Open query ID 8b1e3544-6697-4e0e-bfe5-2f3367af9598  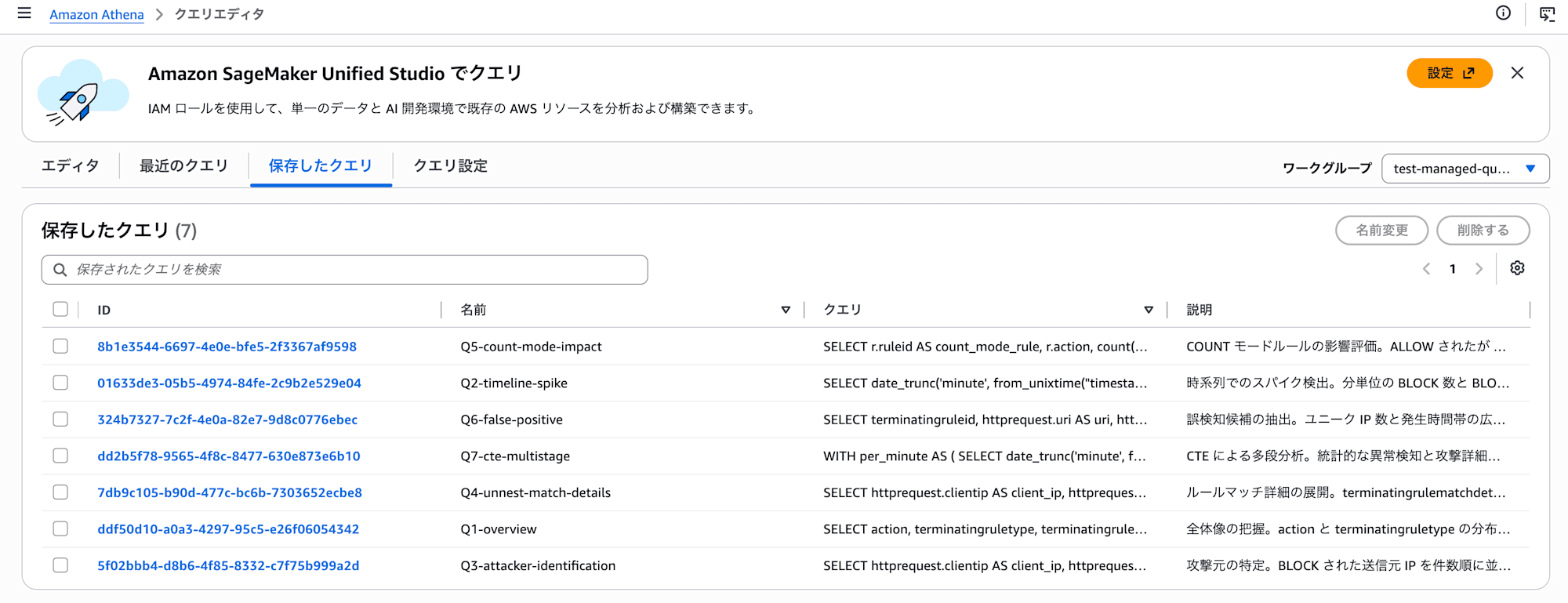pos(227,347)
